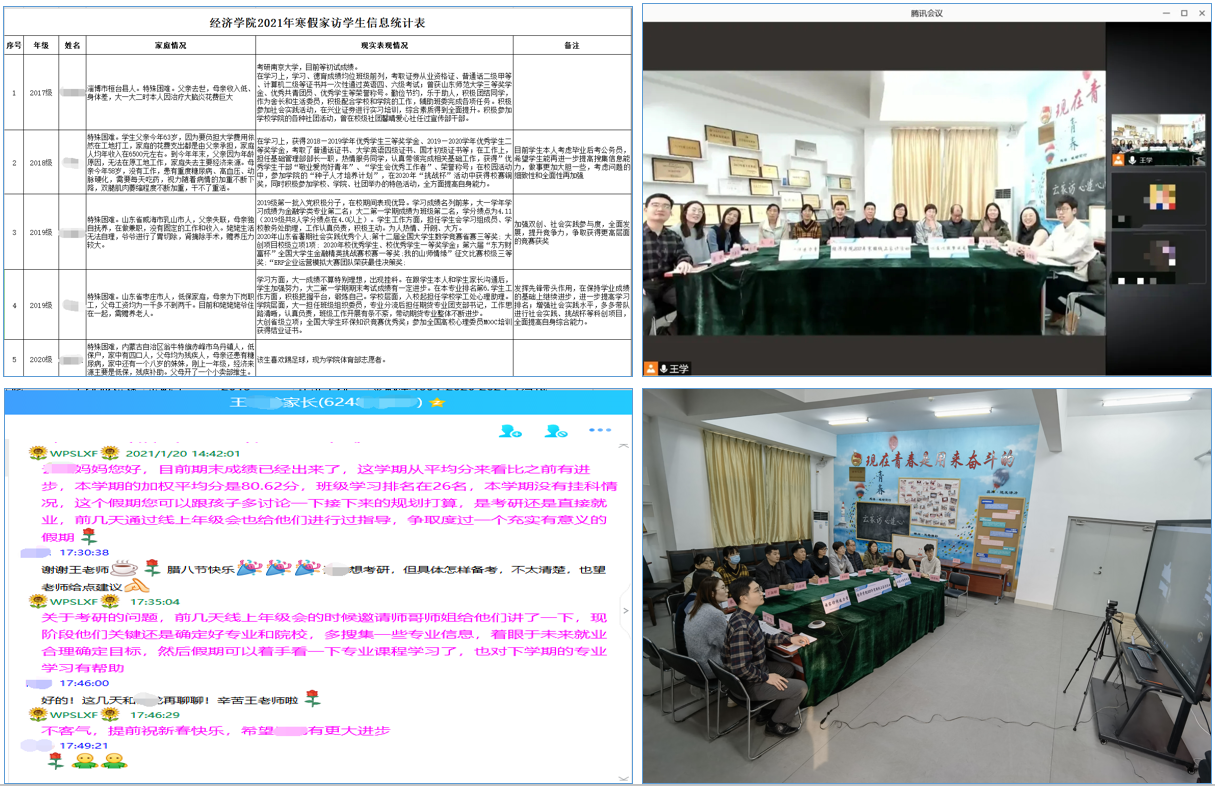Click the microphone icon below main meeting video
This screenshot has width=1215, height=786.
[664, 369]
